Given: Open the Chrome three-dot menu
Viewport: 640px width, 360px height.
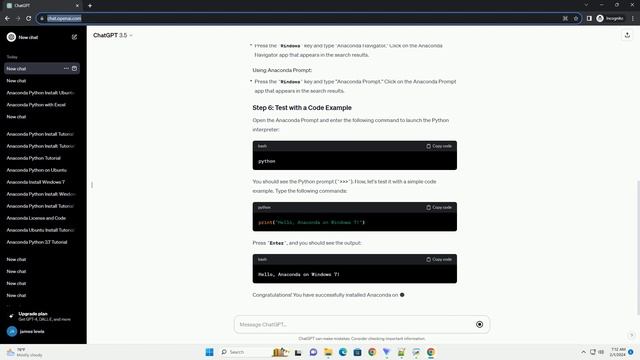Looking at the screenshot, I should (633, 18).
